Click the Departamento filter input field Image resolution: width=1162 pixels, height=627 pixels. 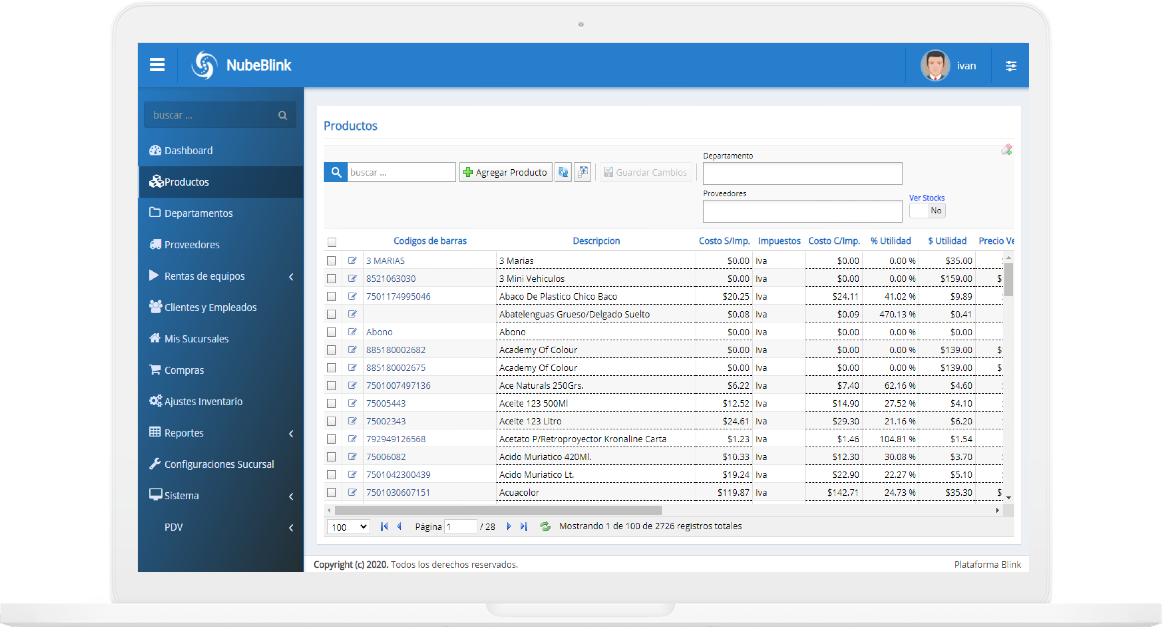tap(802, 173)
